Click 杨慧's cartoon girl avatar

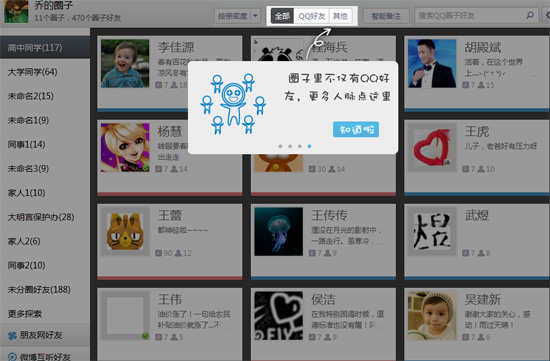[125, 147]
